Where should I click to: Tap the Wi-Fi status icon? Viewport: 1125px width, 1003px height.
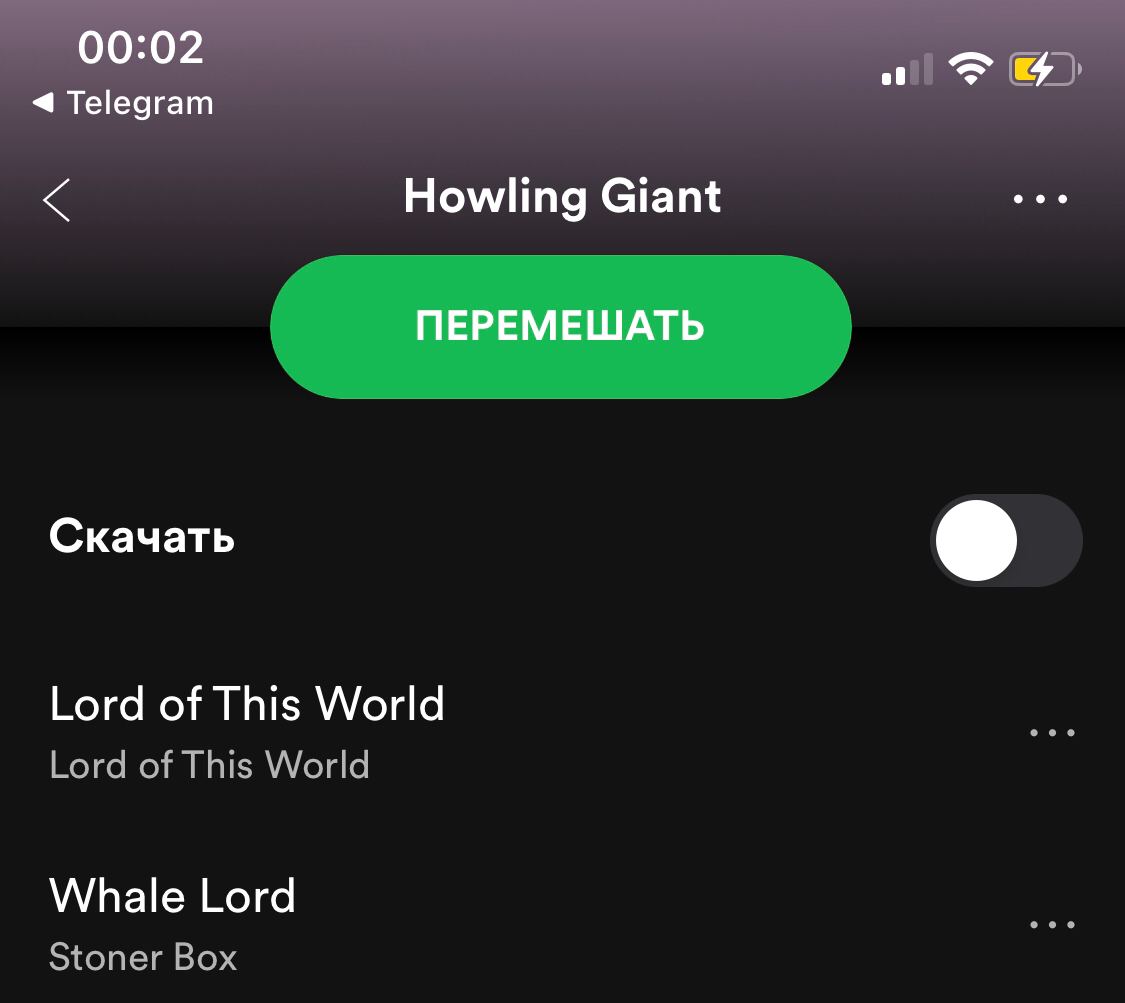(x=970, y=69)
